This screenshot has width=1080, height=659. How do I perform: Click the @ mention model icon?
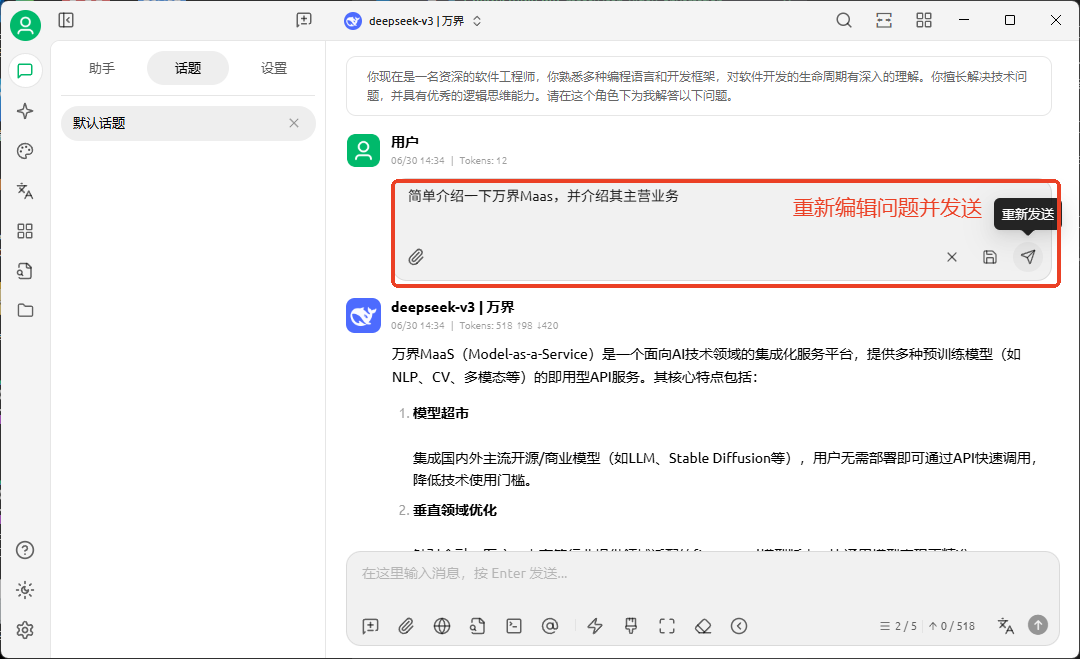549,626
